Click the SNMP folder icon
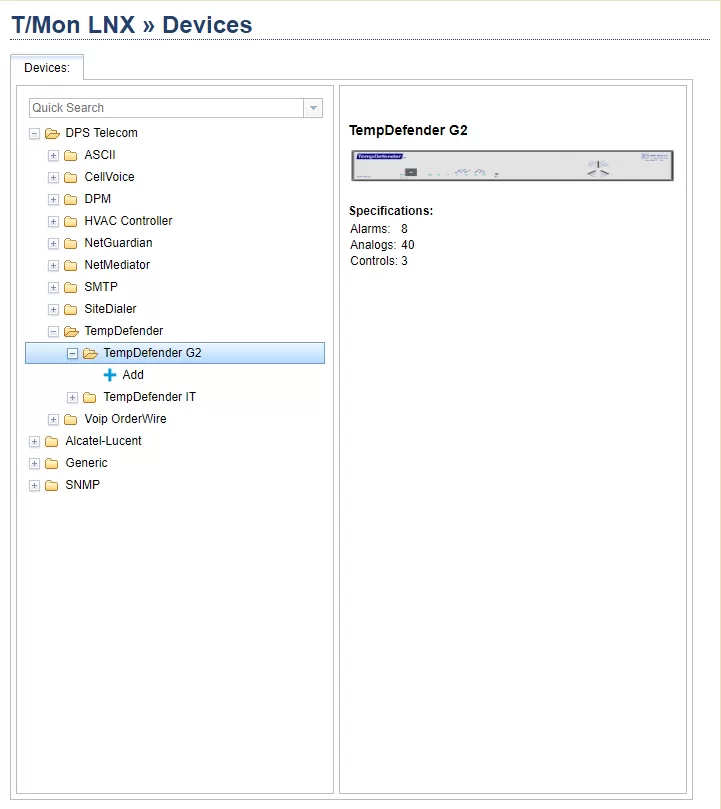Screen dimensions: 721x809 pyautogui.click(x=52, y=485)
